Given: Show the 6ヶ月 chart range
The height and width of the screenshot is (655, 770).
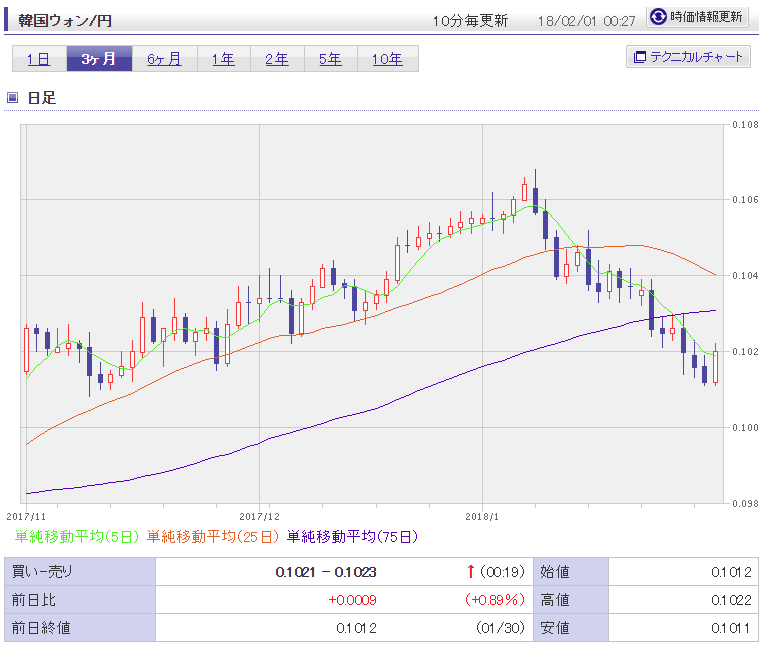Looking at the screenshot, I should tap(164, 59).
